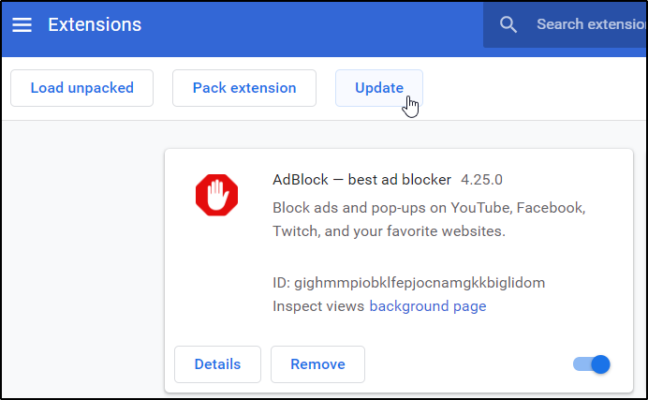648x400 pixels.
Task: Click the ID gighmmpiobklfepjocnamgkkbiglidom text
Action: tap(409, 283)
